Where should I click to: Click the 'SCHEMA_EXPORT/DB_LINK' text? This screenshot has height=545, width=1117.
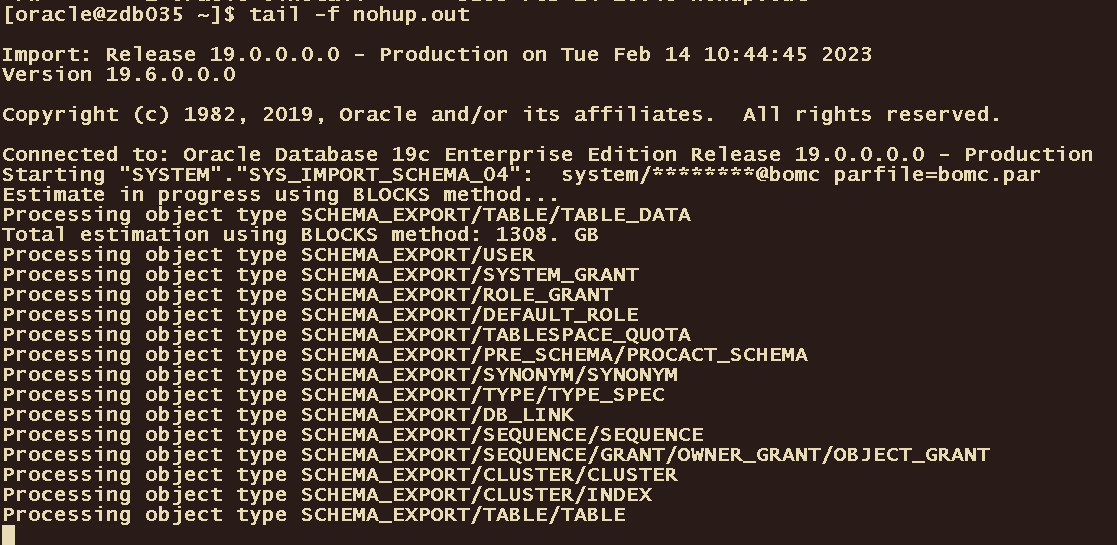click(x=437, y=414)
